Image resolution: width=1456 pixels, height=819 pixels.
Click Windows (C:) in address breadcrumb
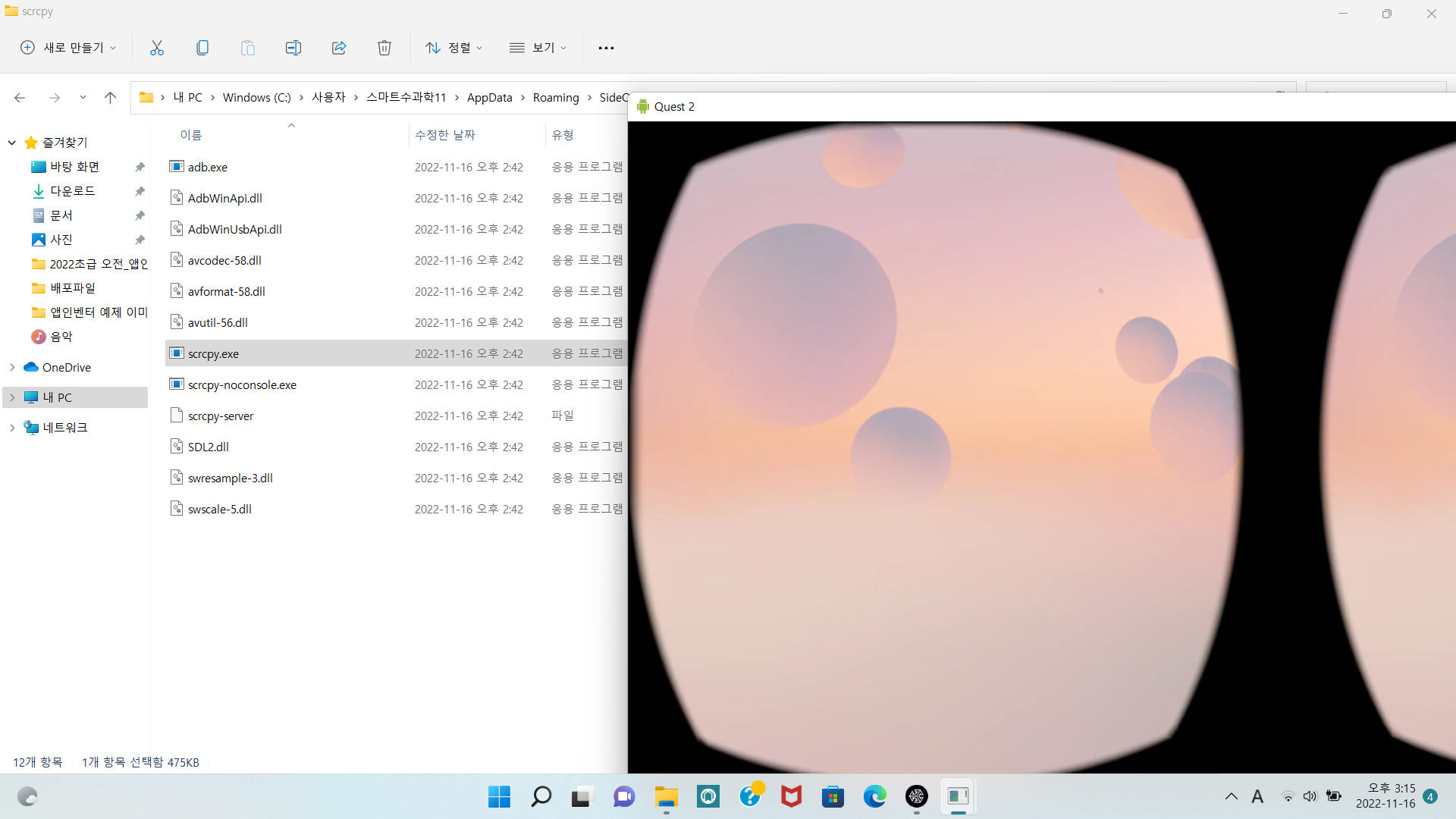[256, 97]
